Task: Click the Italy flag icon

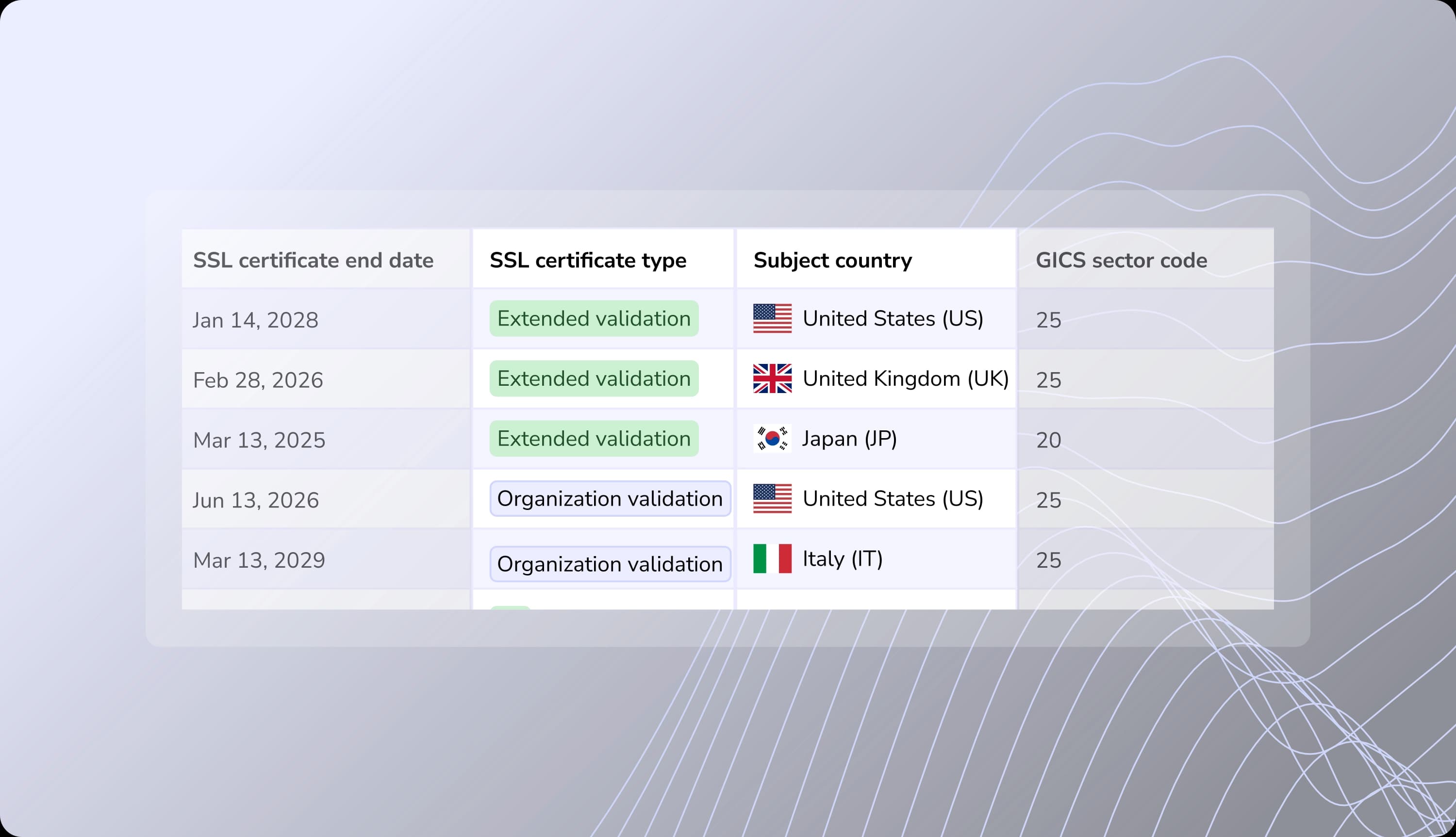Action: pos(773,558)
